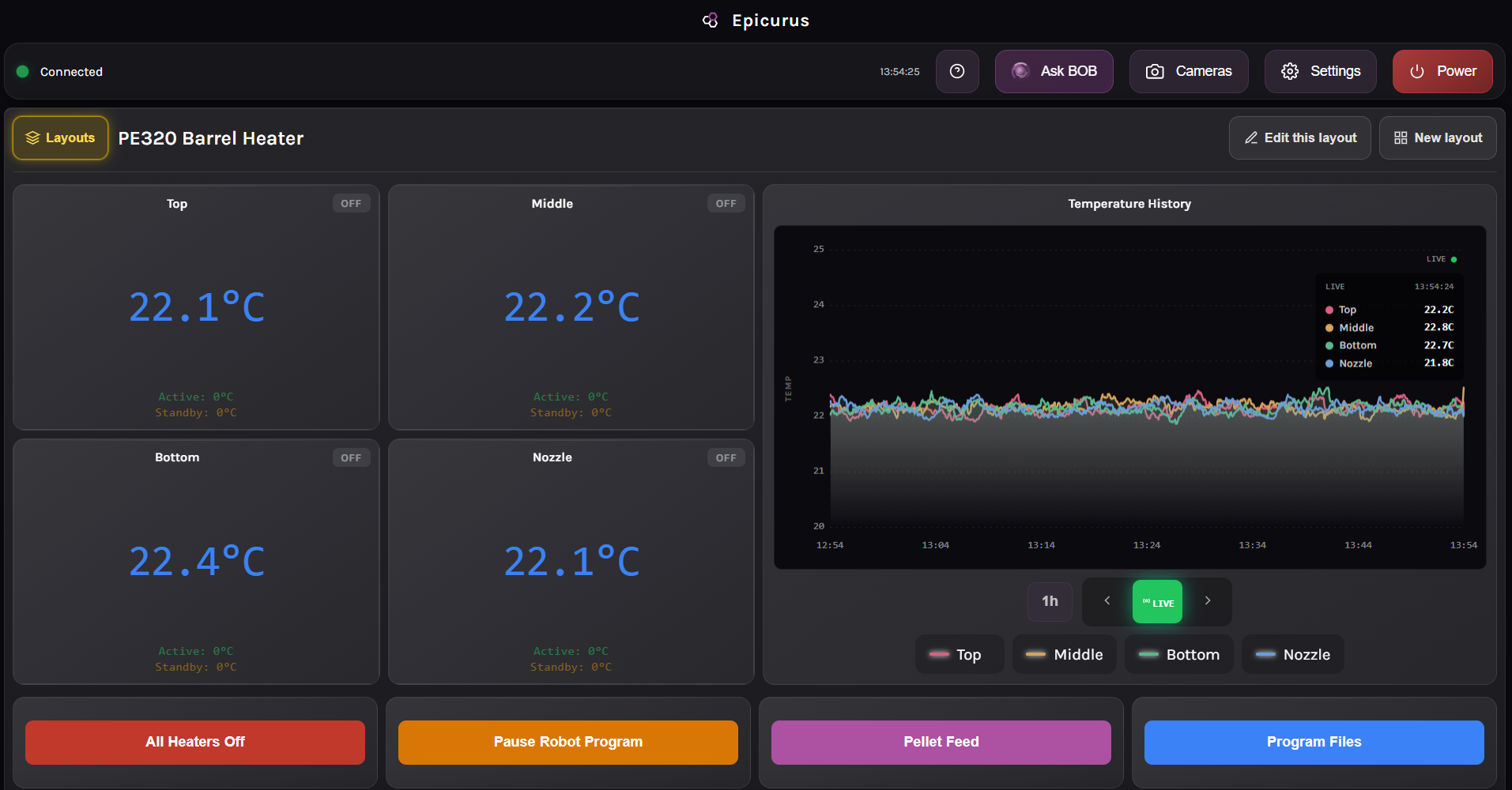Click the temperature history line chart
Screen dimensions: 1512x790
1129,397
